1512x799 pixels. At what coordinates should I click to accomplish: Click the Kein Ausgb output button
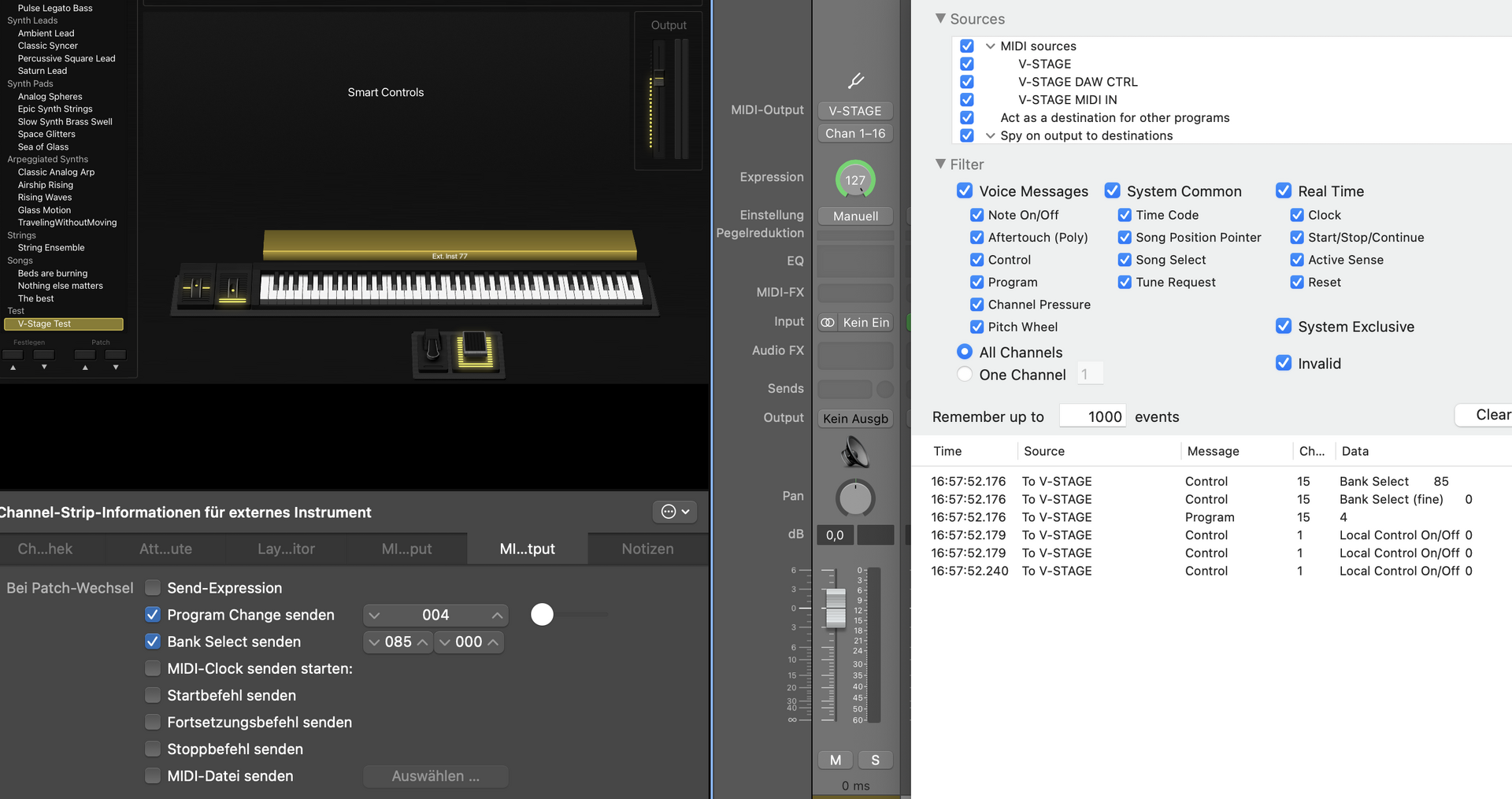point(855,419)
